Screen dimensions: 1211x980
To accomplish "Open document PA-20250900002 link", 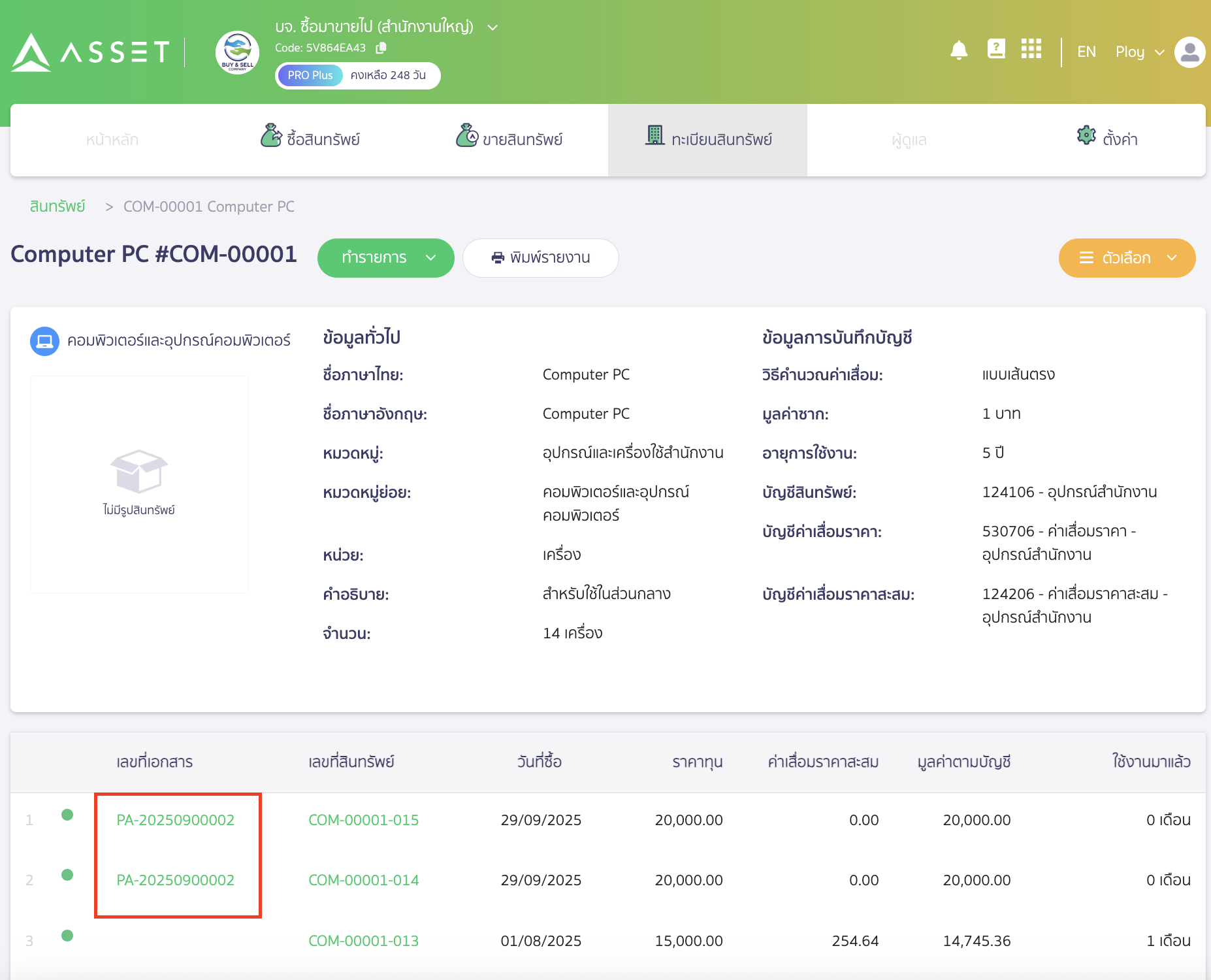I will pyautogui.click(x=175, y=820).
